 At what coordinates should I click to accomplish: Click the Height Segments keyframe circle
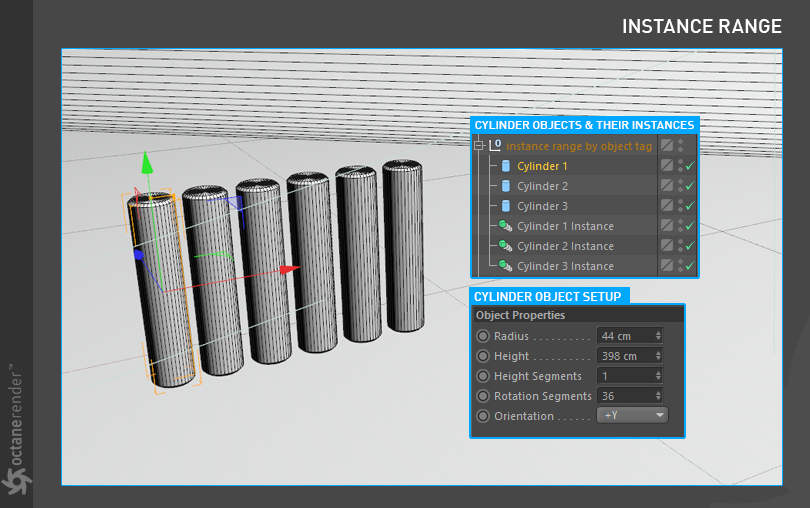(x=482, y=376)
